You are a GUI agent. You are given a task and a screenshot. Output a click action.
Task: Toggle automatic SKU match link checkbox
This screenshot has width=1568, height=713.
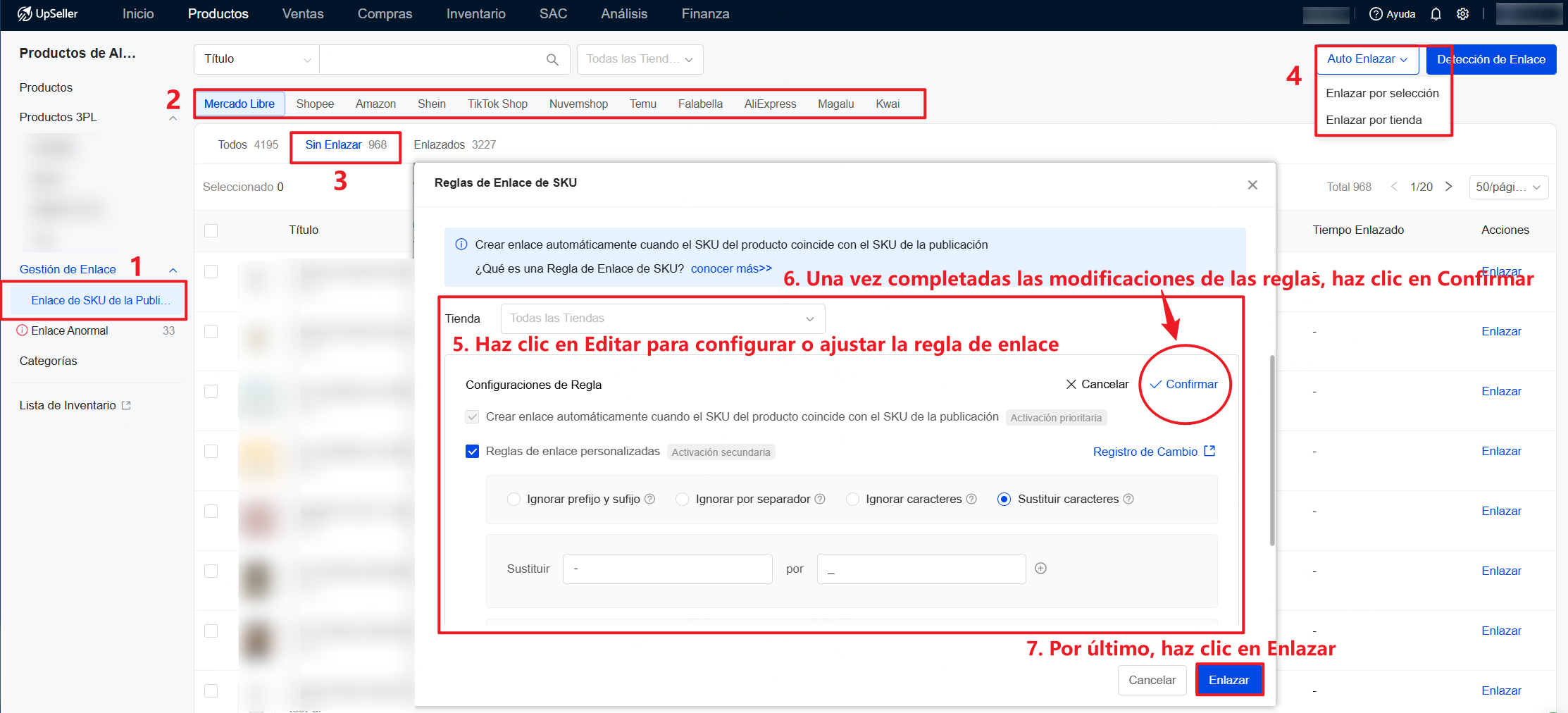tap(473, 416)
